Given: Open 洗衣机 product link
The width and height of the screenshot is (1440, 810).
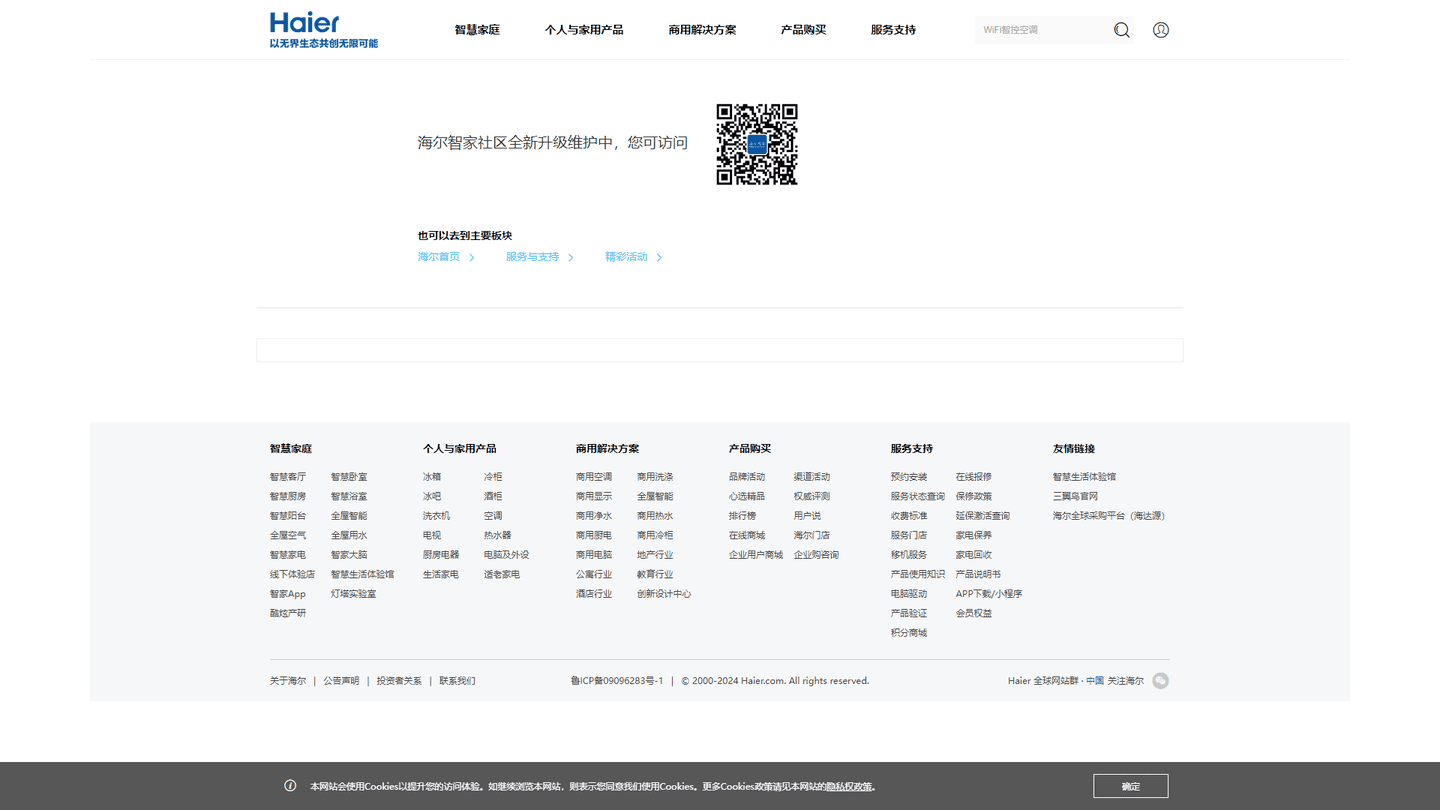Looking at the screenshot, I should coord(436,516).
